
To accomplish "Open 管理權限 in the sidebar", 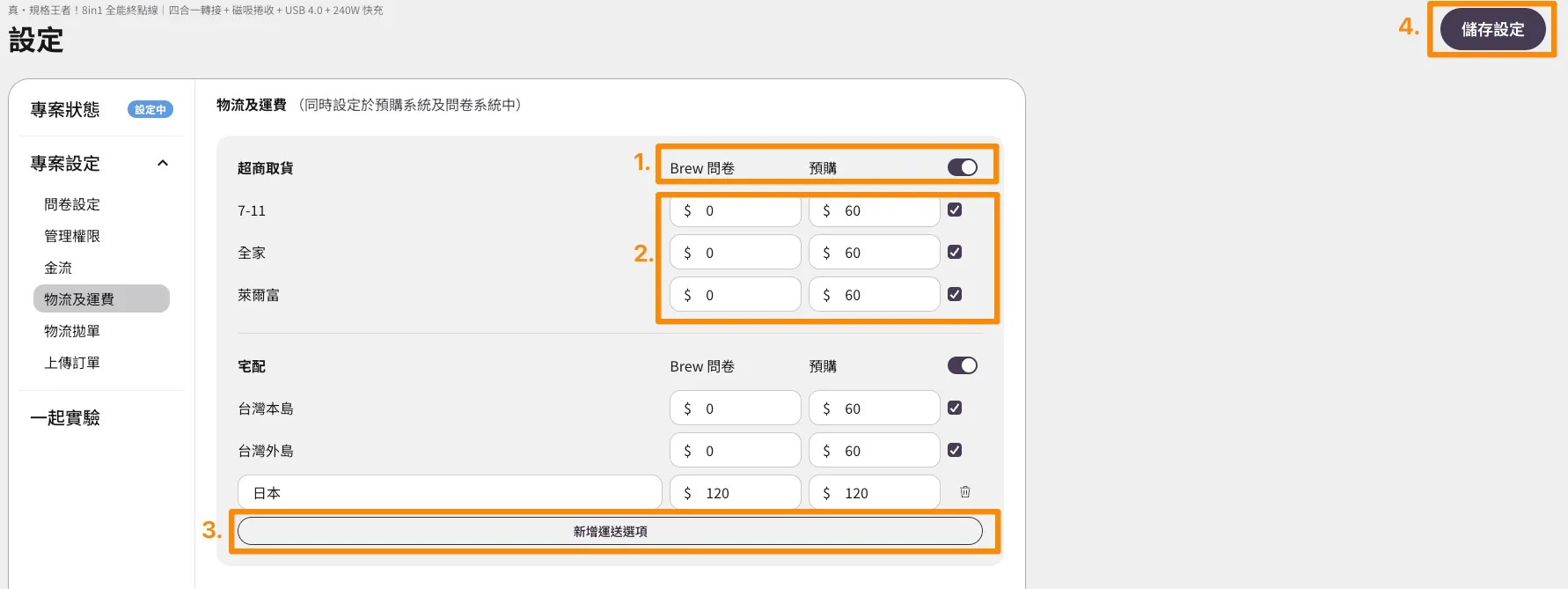I will point(72,236).
